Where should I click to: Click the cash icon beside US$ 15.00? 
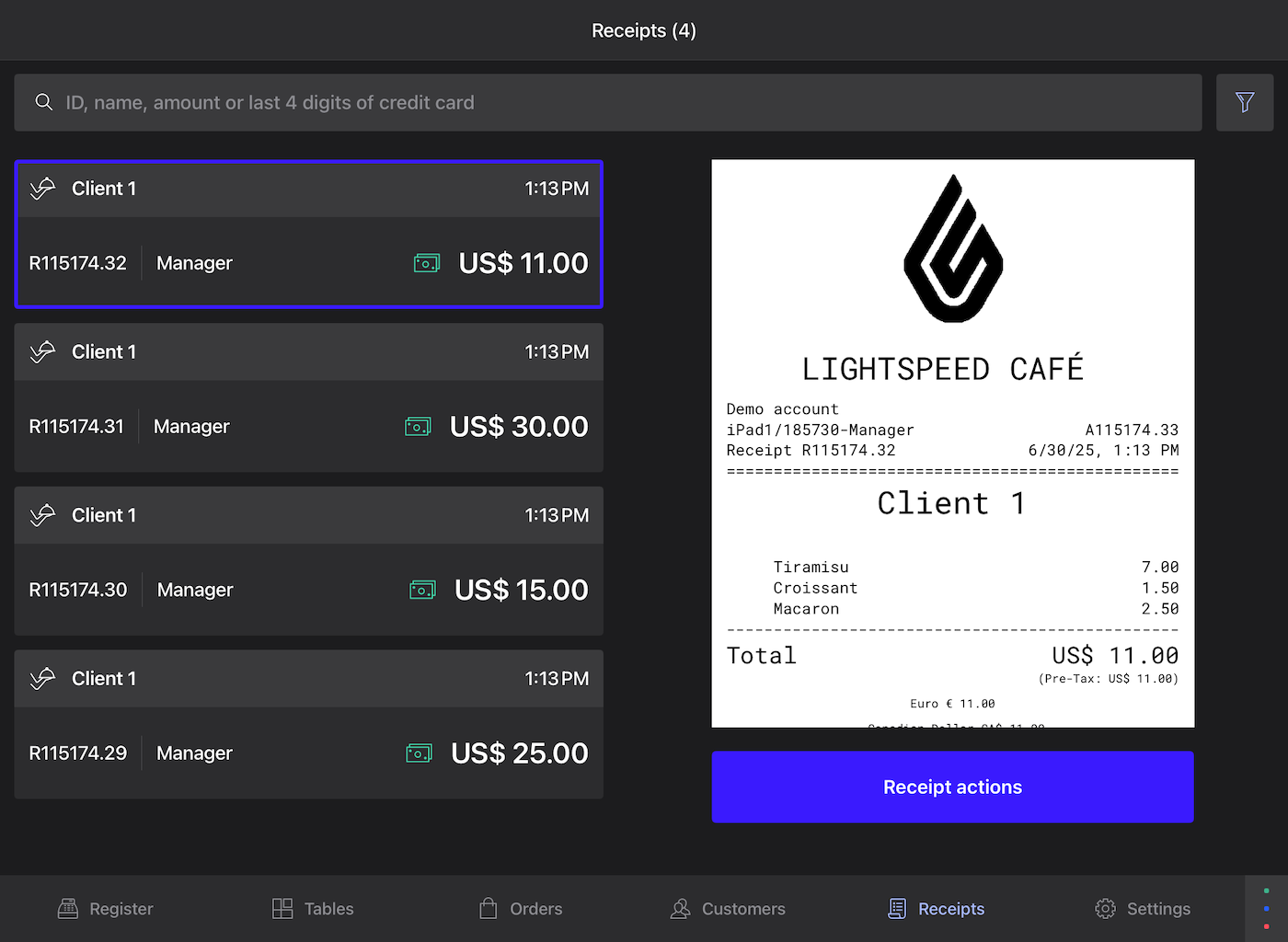pos(422,590)
